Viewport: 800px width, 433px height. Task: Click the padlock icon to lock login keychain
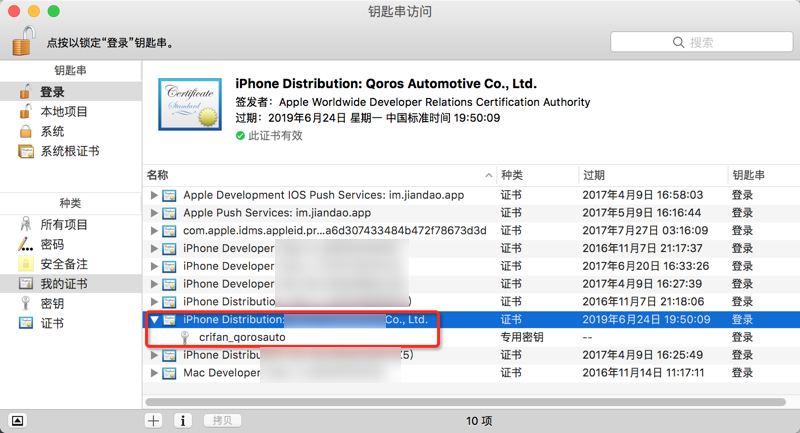(x=23, y=41)
